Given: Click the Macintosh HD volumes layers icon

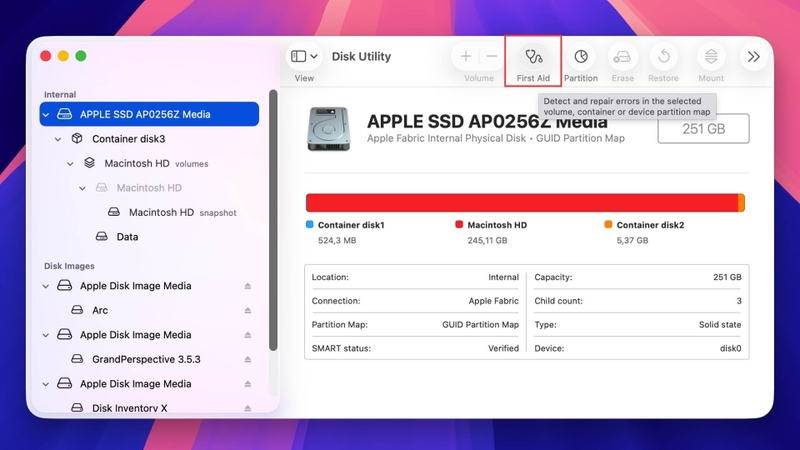Looking at the screenshot, I should tap(89, 163).
